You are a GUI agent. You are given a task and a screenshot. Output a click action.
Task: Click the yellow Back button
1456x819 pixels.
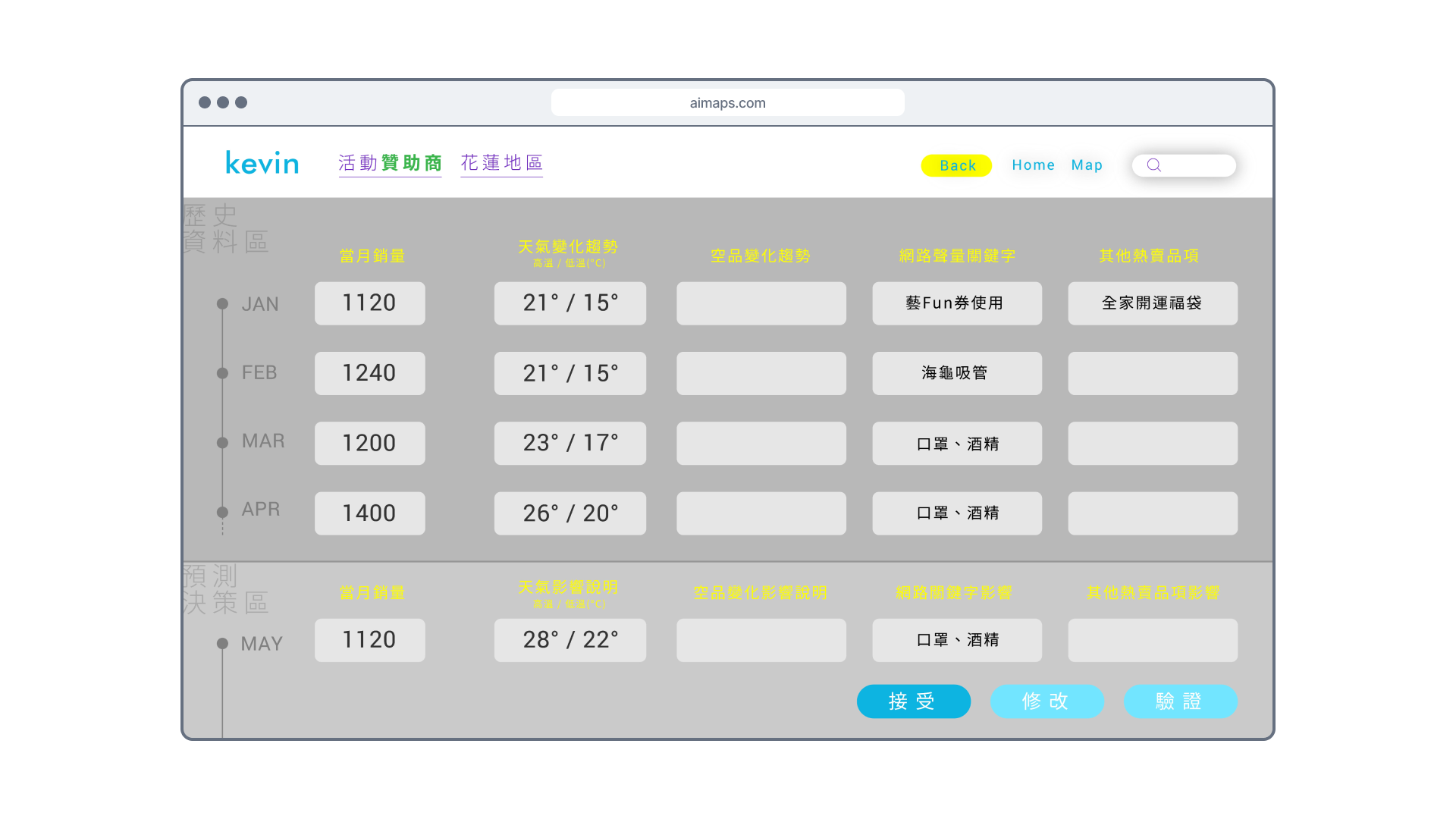(956, 165)
